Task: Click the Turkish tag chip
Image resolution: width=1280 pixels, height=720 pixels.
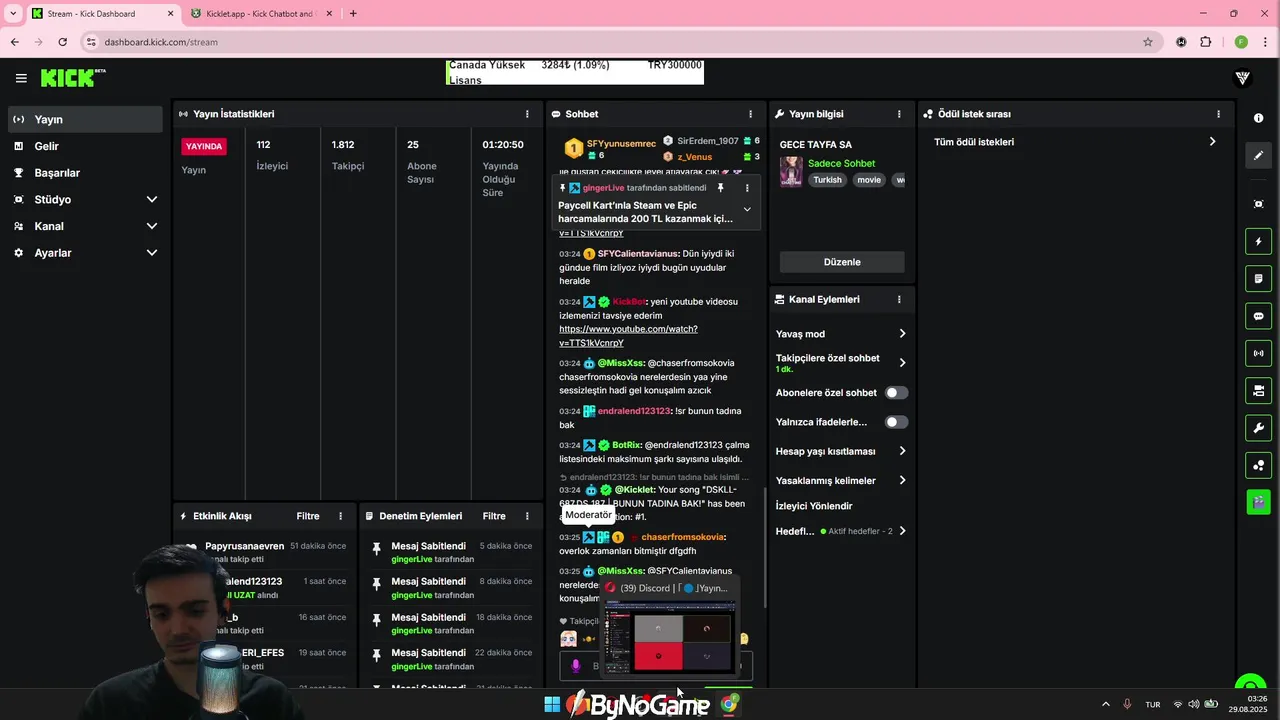Action: click(827, 180)
